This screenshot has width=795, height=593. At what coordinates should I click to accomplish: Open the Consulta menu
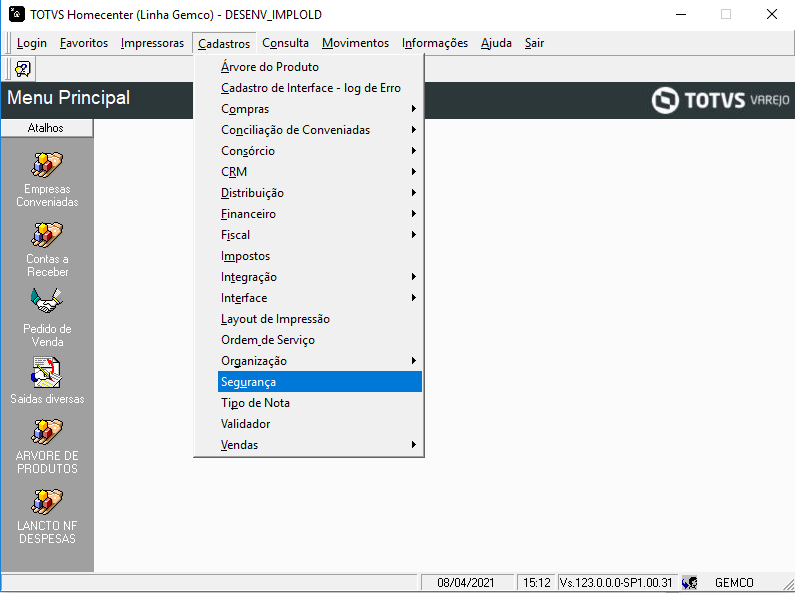coord(285,43)
